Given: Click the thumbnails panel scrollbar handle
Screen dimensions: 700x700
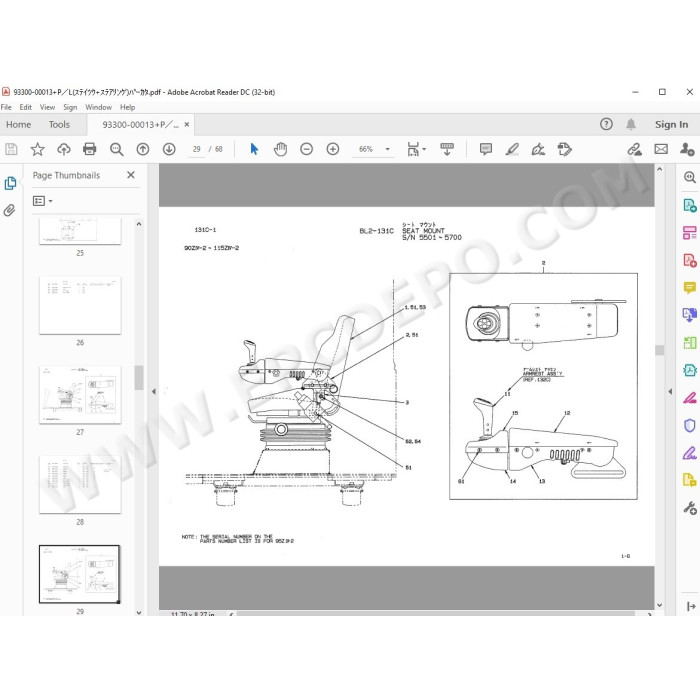Looking at the screenshot, I should tap(139, 378).
